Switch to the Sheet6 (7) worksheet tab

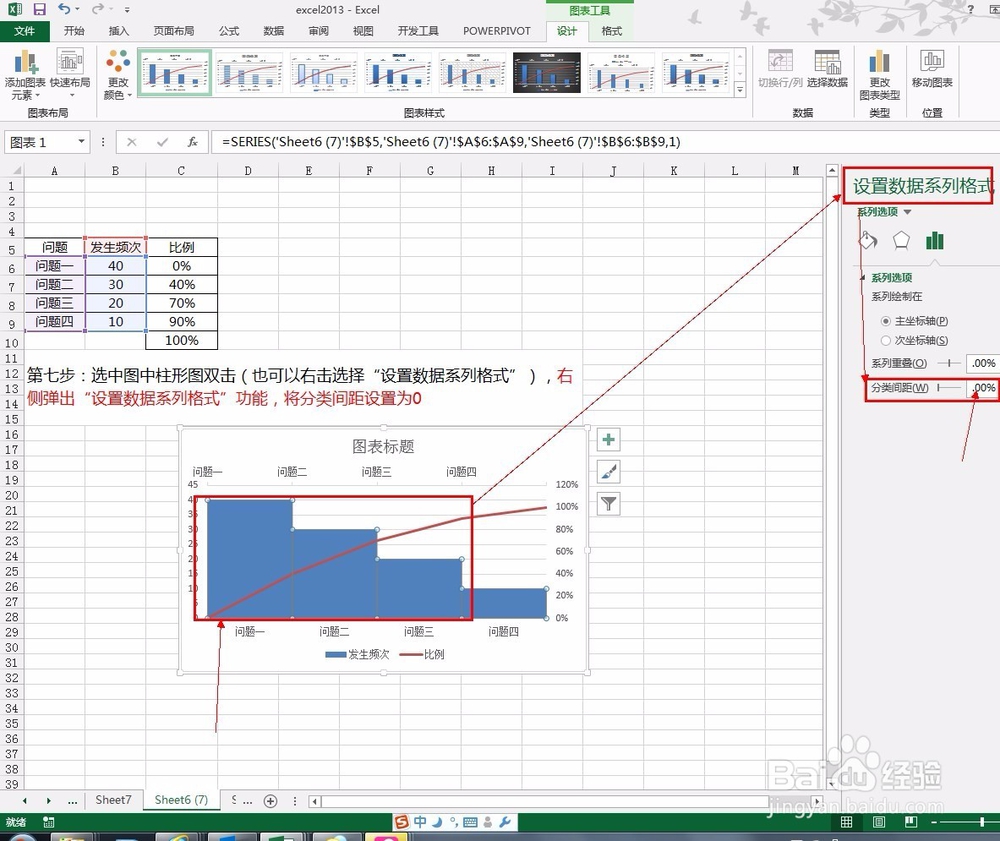(181, 800)
